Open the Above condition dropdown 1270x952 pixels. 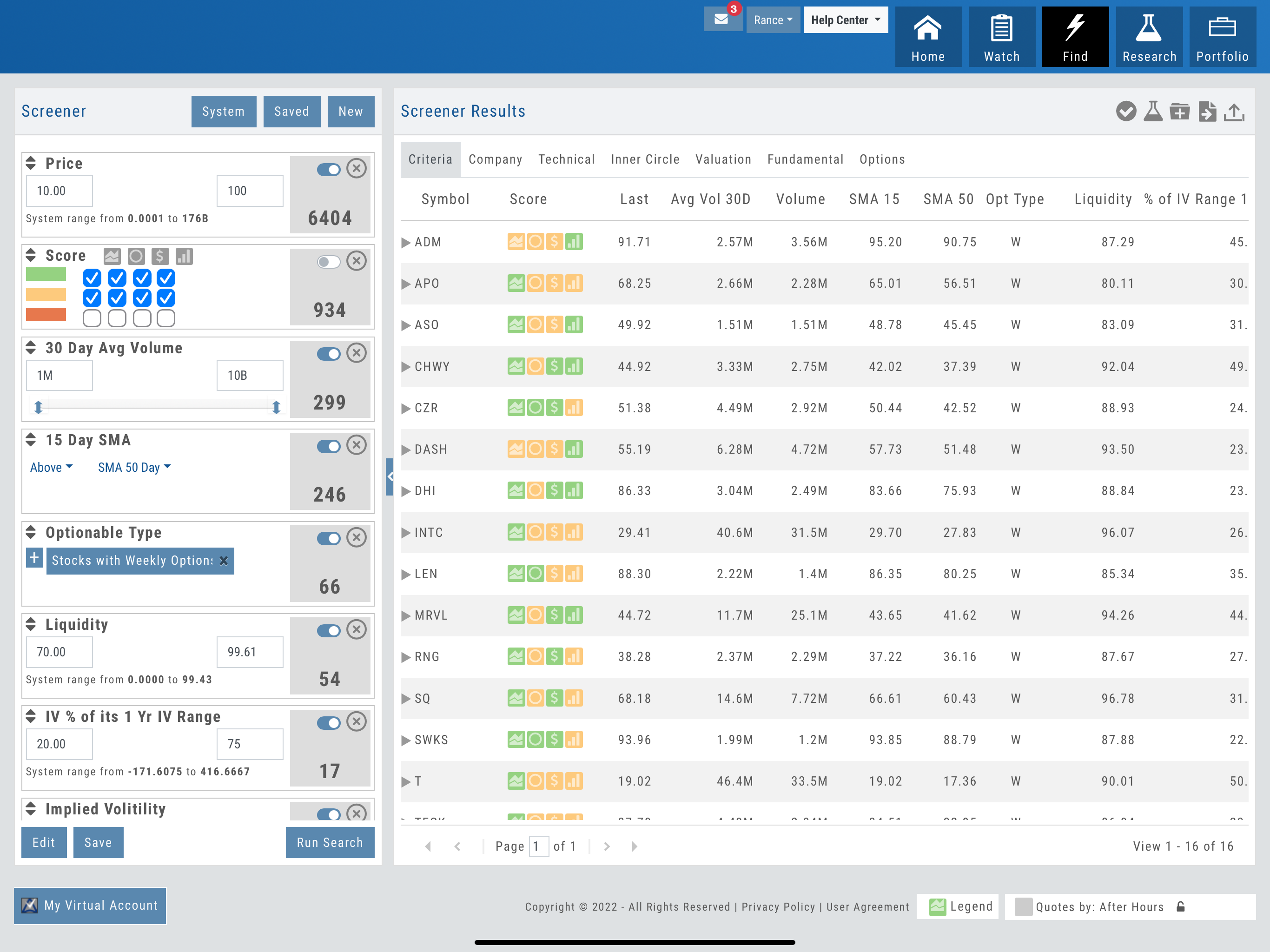51,467
